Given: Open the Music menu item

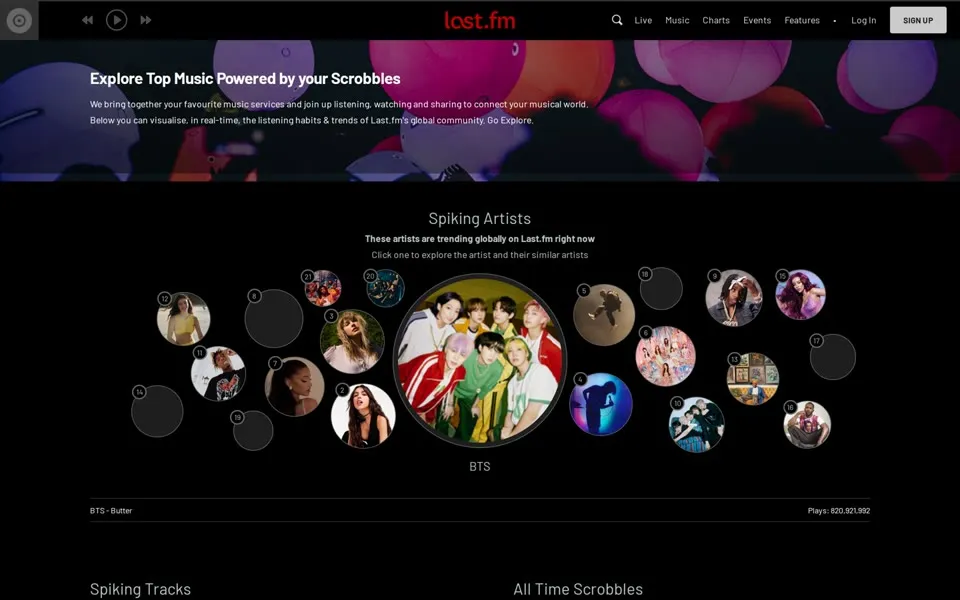Looking at the screenshot, I should (x=677, y=20).
